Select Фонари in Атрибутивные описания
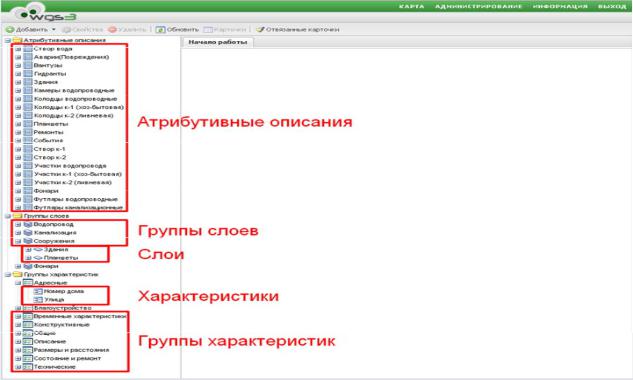 46,191
